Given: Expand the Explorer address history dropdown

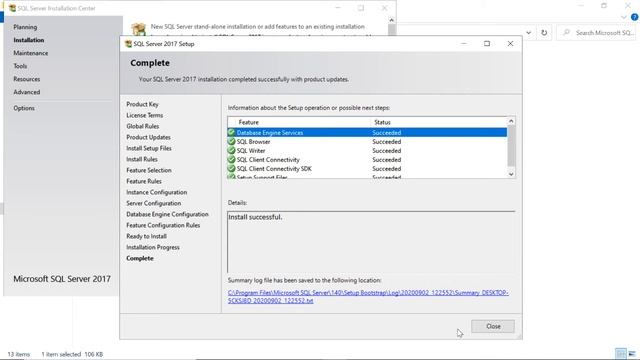Looking at the screenshot, I should 529,33.
